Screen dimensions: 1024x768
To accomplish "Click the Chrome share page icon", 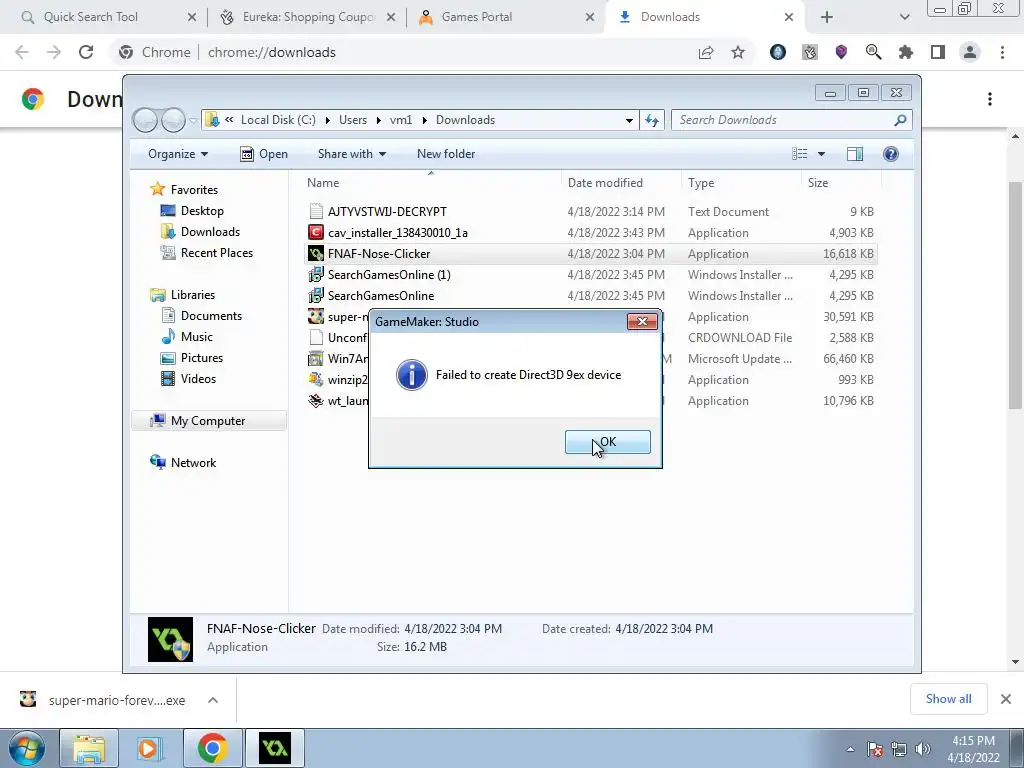I will (706, 52).
